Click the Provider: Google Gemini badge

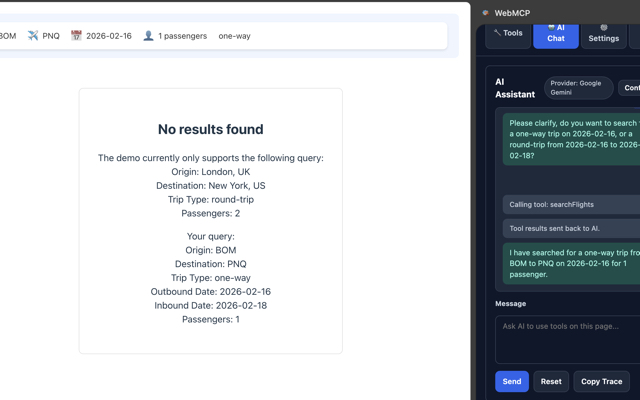pyautogui.click(x=578, y=88)
